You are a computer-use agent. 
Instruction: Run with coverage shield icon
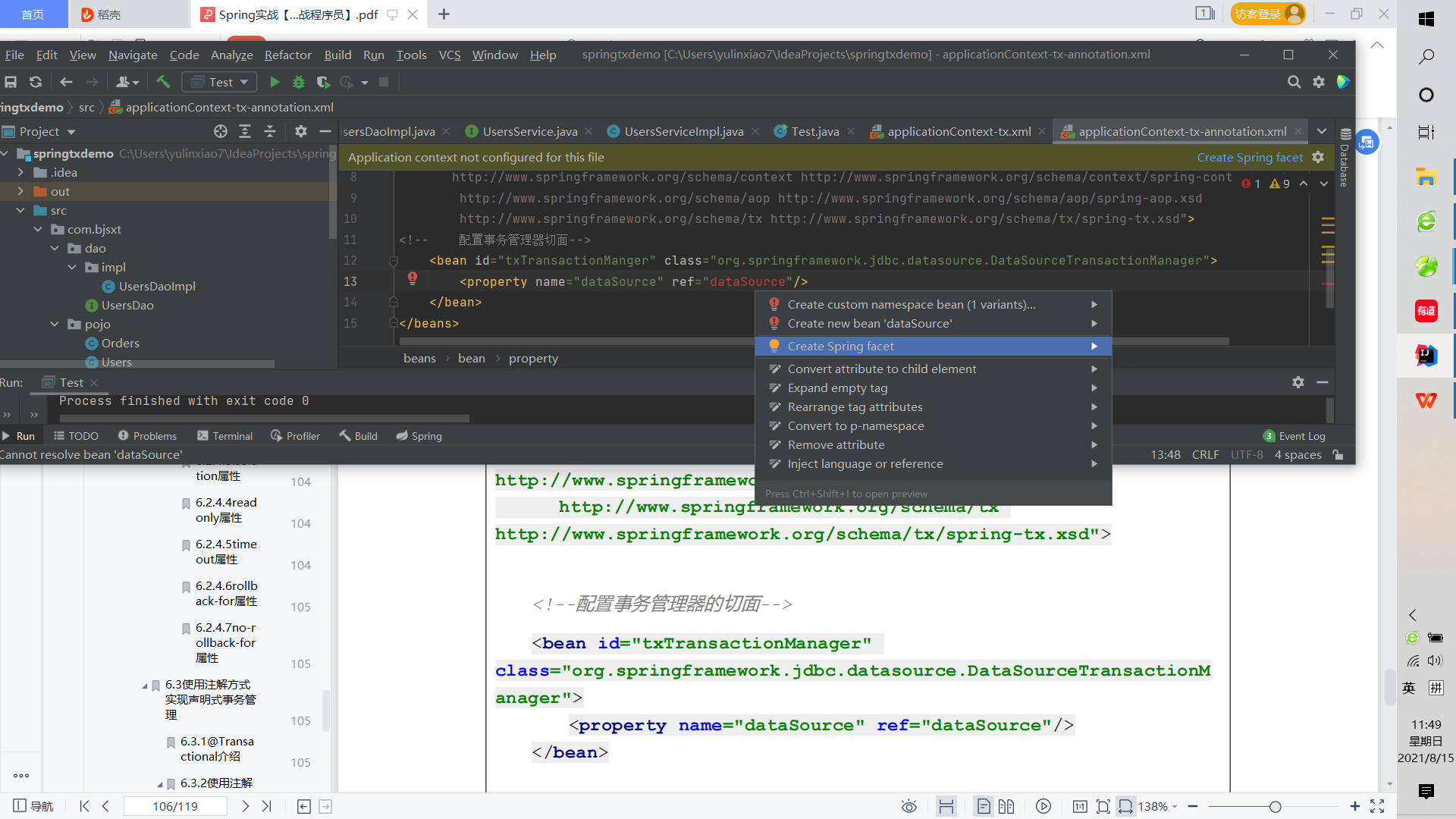pos(323,82)
